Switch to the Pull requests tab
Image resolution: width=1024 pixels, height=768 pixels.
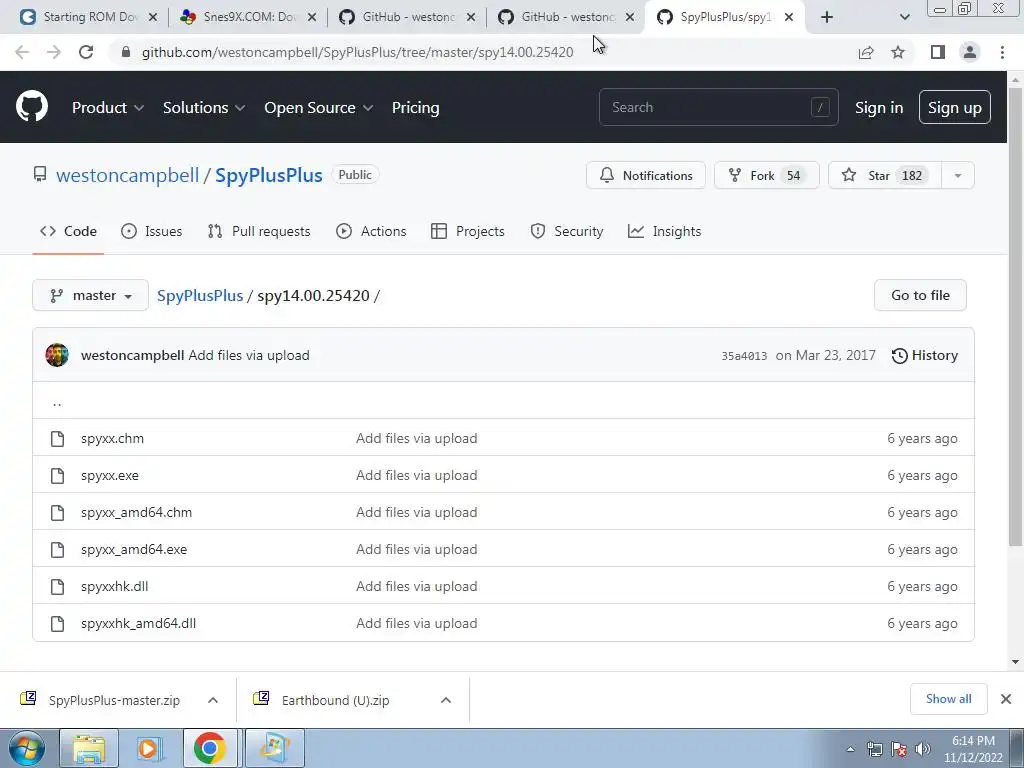coord(259,231)
